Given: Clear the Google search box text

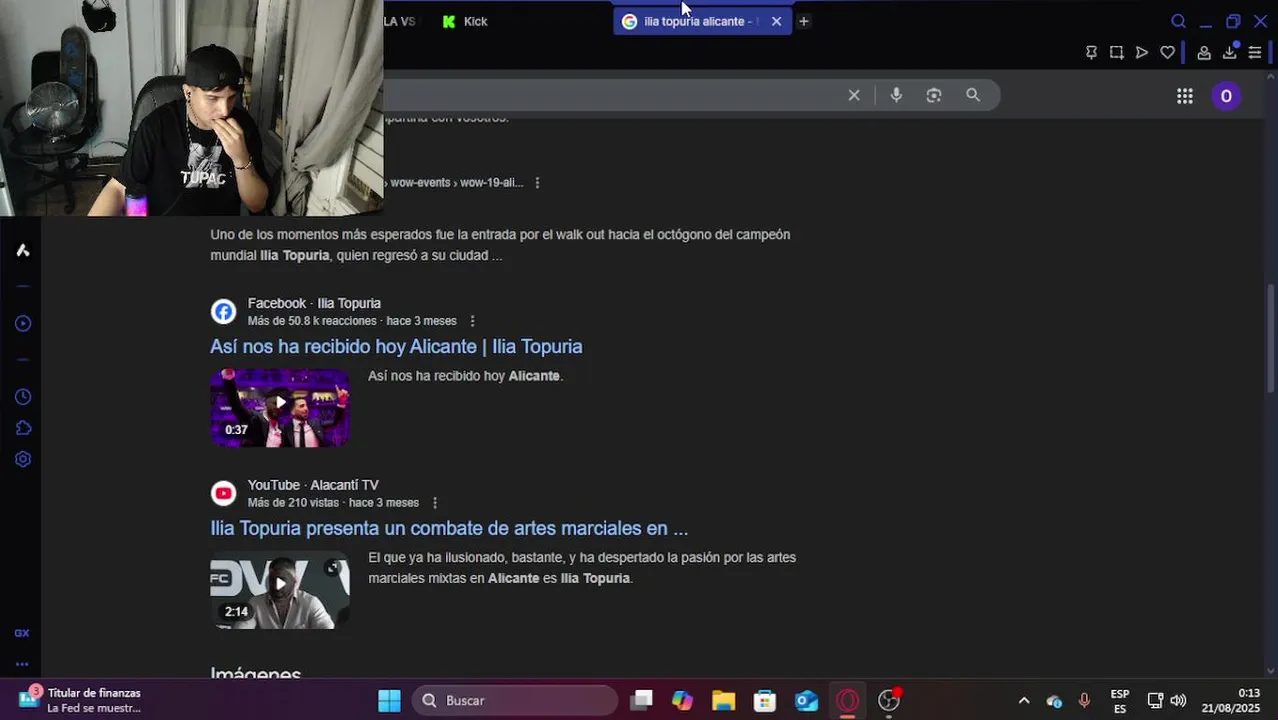Looking at the screenshot, I should (854, 95).
